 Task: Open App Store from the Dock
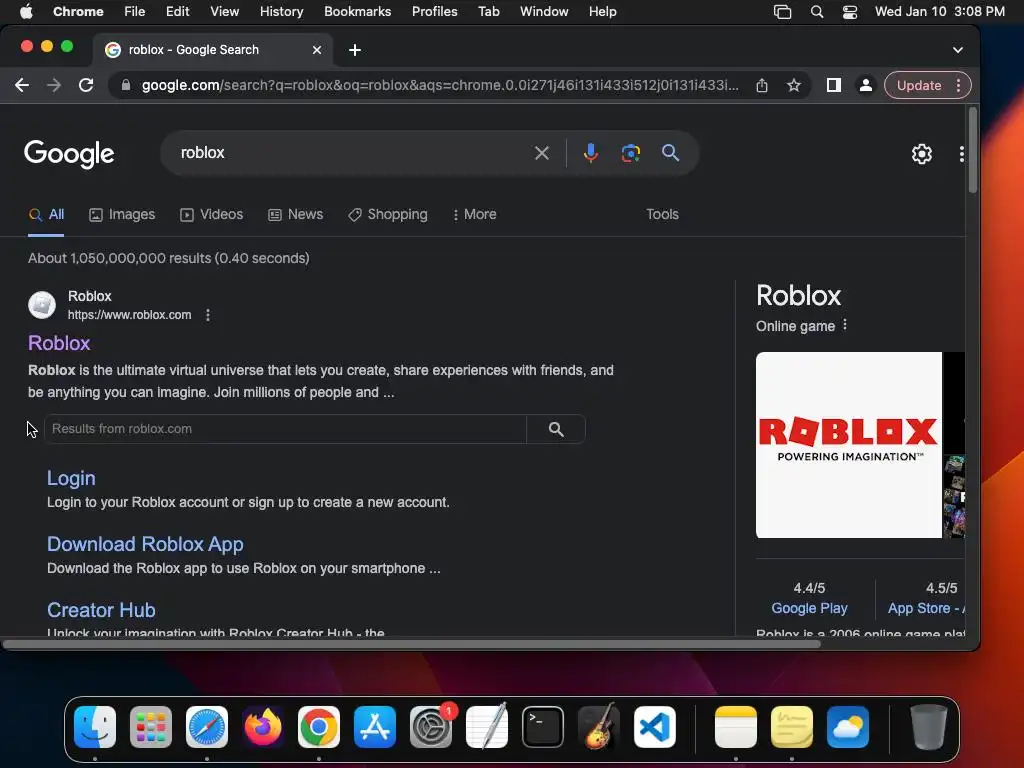pyautogui.click(x=375, y=727)
